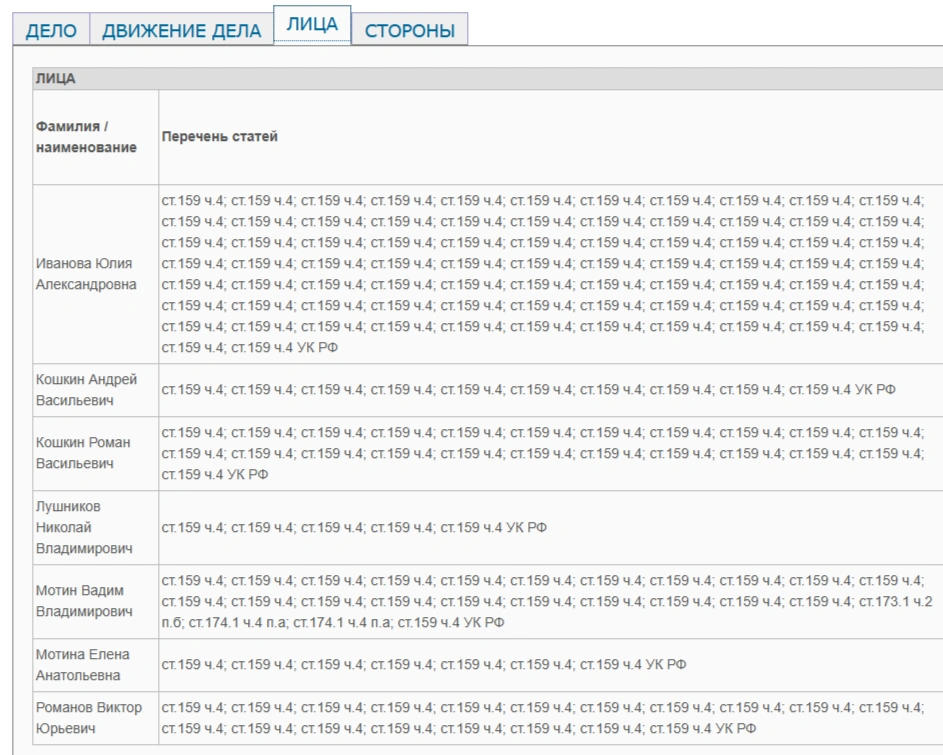The height and width of the screenshot is (755, 943).
Task: Select the name Романов Виктор Юрьевич
Action: pyautogui.click(x=88, y=718)
